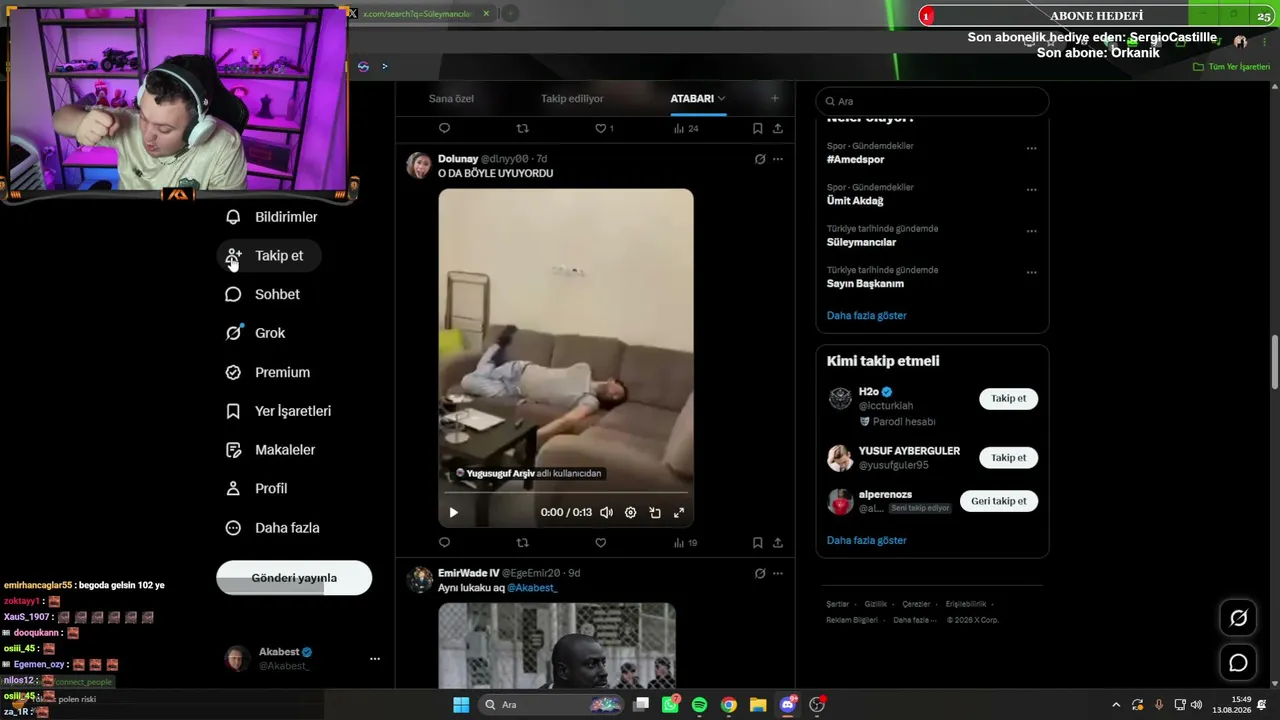Like the post with 1 like
The width and height of the screenshot is (1280, 720).
coord(604,128)
